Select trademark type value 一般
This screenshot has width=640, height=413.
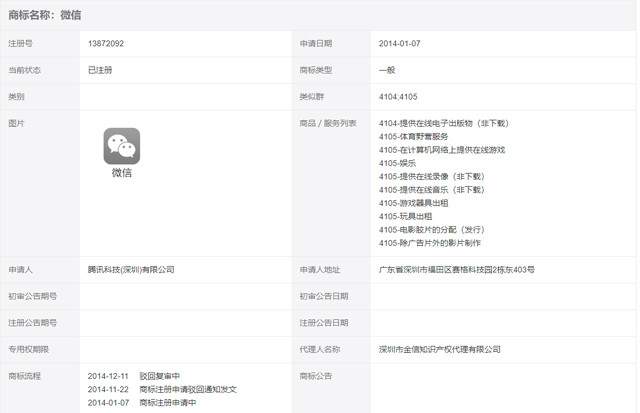pyautogui.click(x=387, y=70)
